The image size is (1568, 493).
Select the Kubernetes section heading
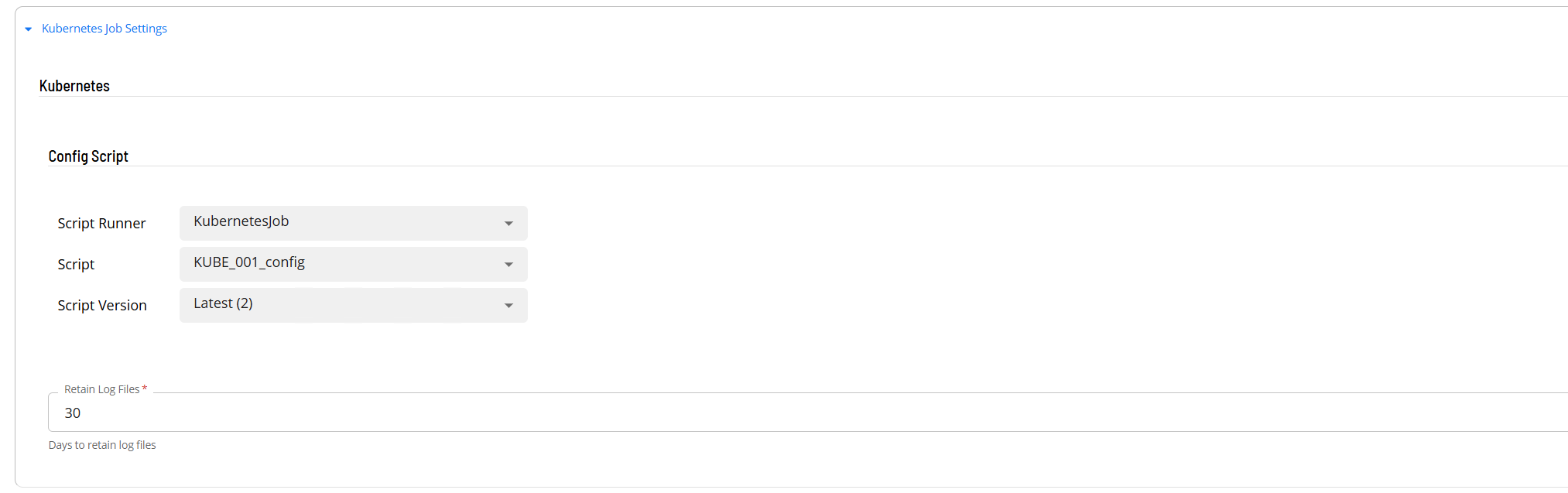coord(74,86)
